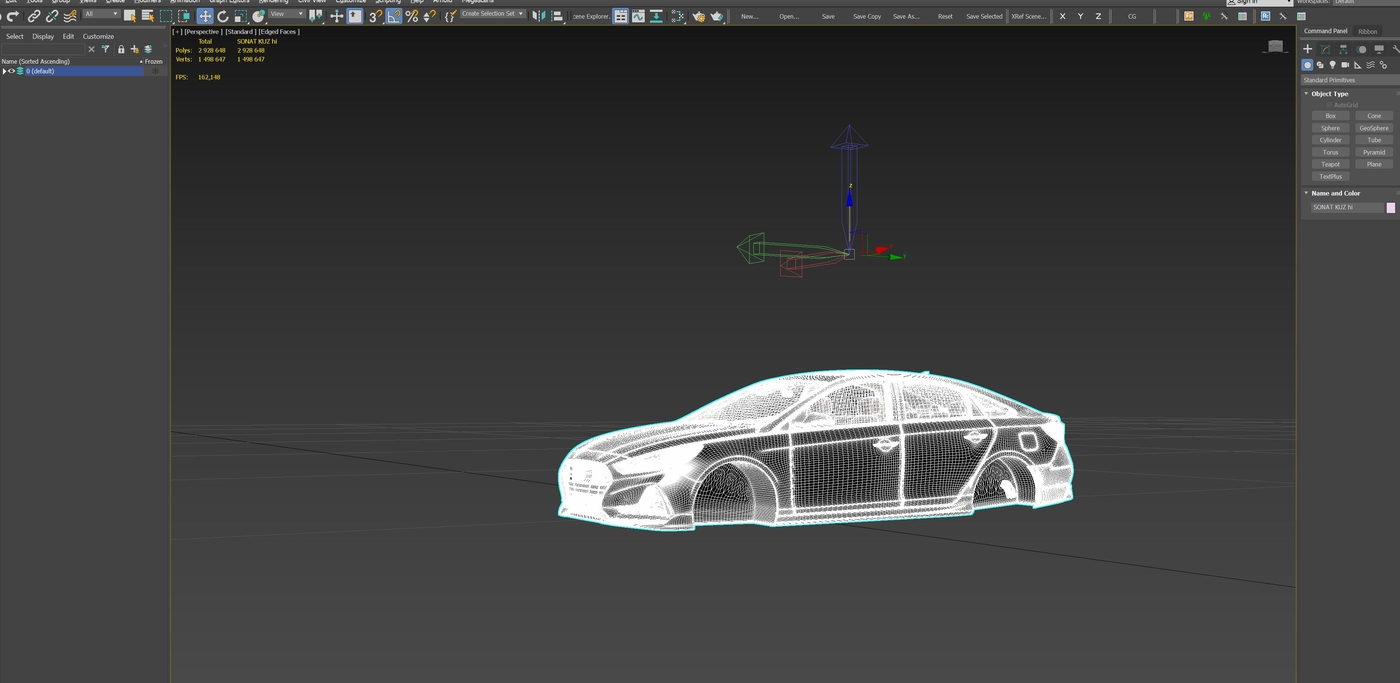Click Use Pivot Point Center icon
Image resolution: width=1400 pixels, height=683 pixels.
(x=316, y=16)
